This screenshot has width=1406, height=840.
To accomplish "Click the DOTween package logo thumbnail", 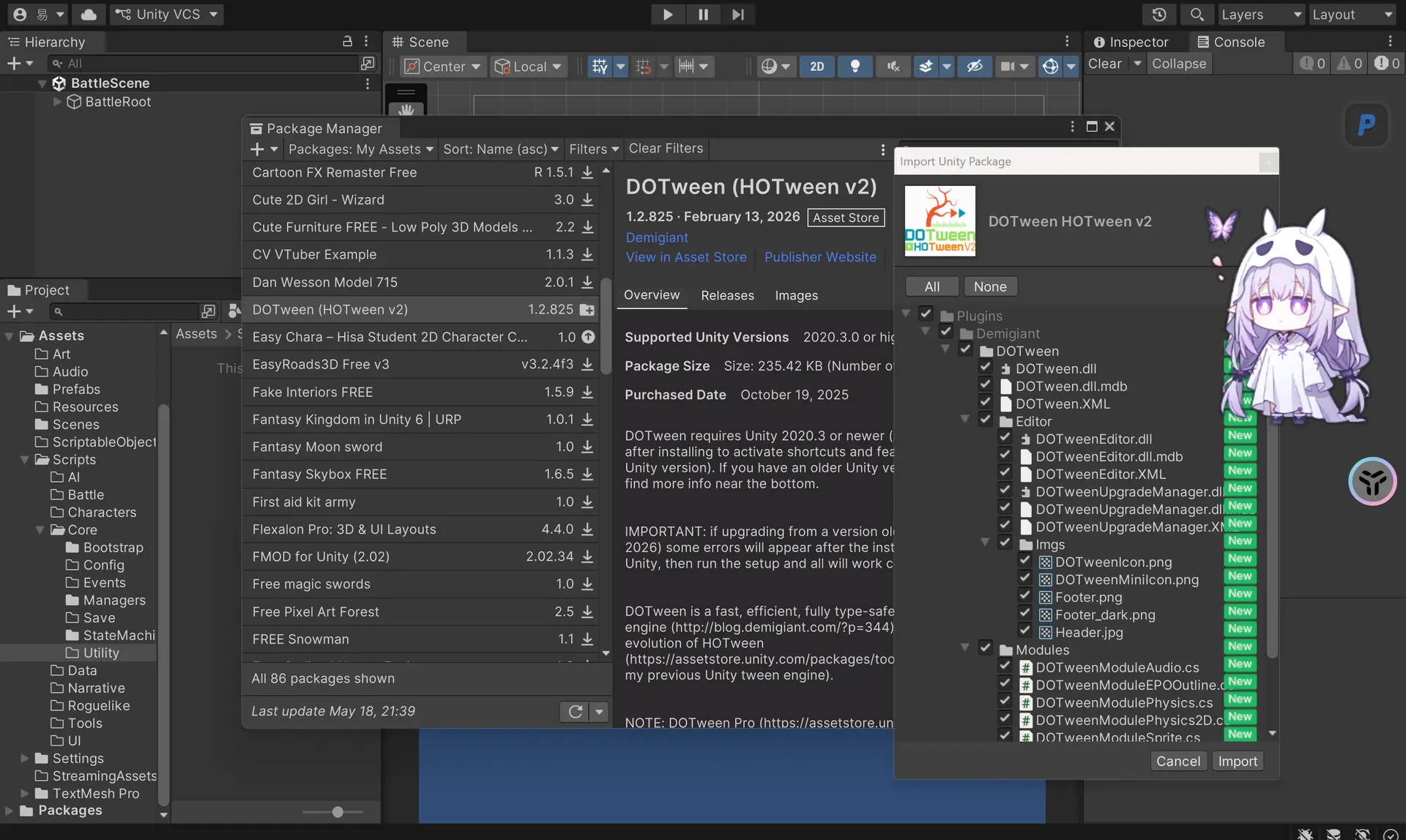I will coord(940,221).
